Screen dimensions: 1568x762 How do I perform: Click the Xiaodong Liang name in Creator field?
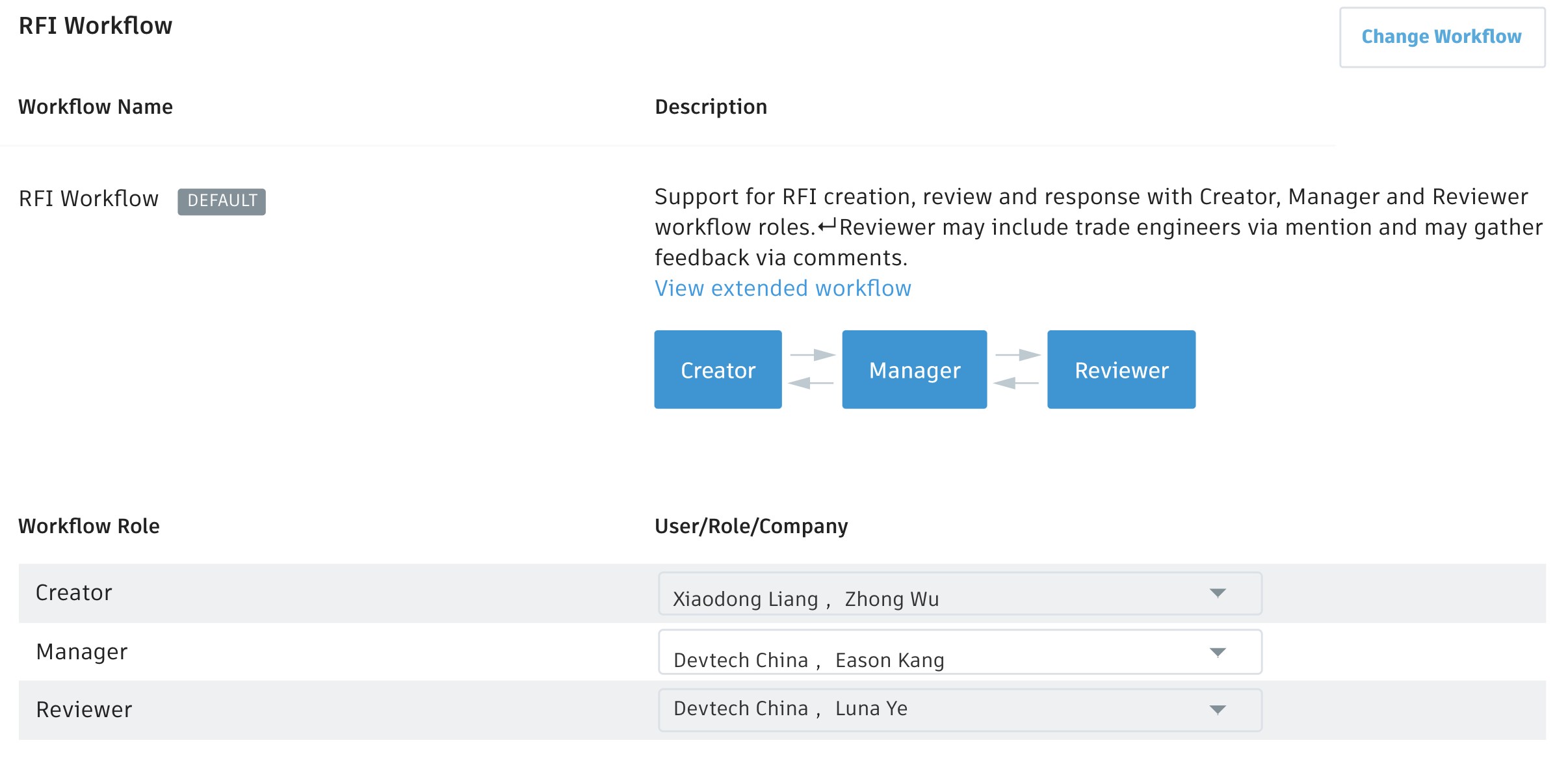pos(745,599)
